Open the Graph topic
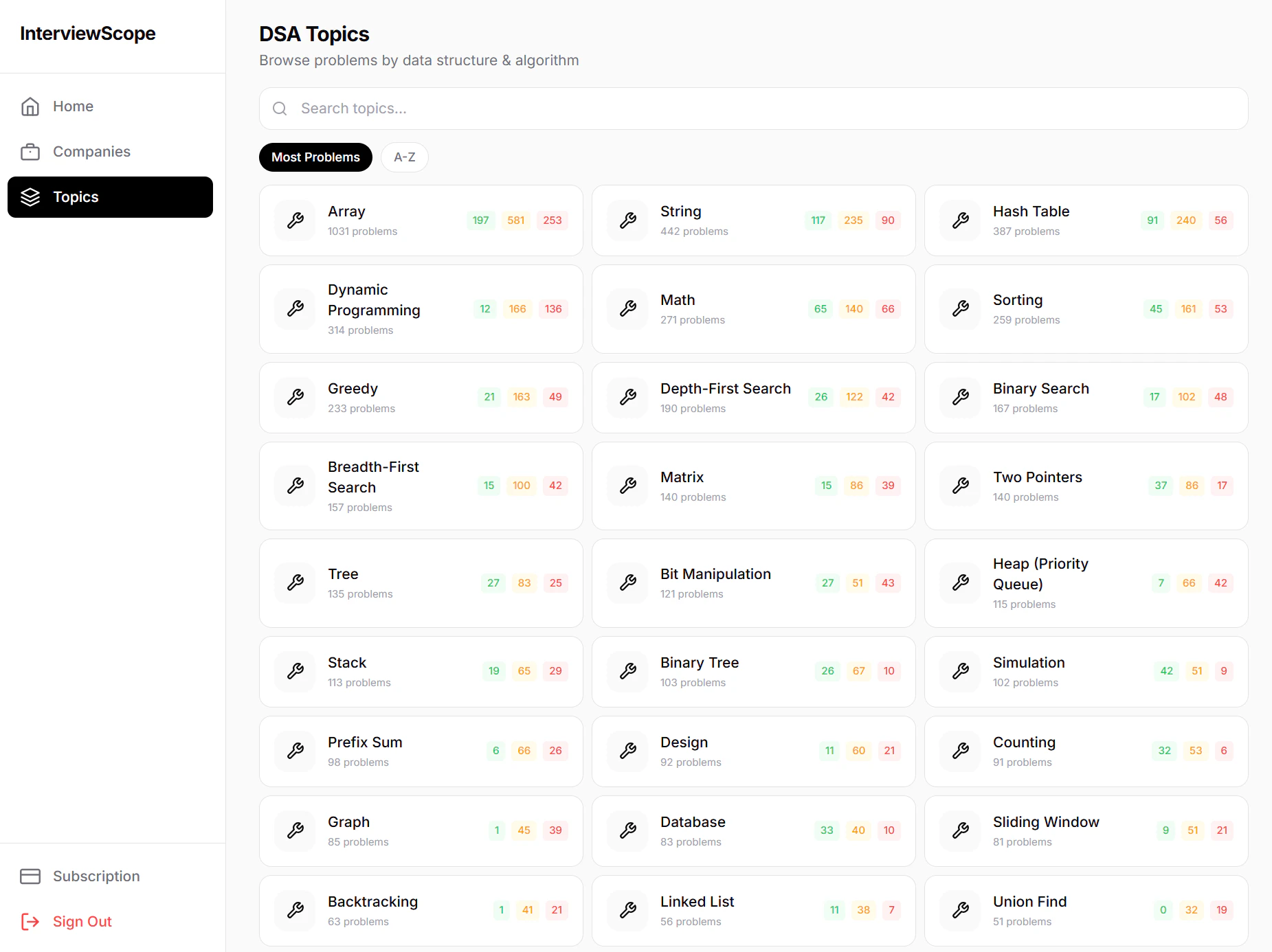The image size is (1272, 952). (421, 831)
